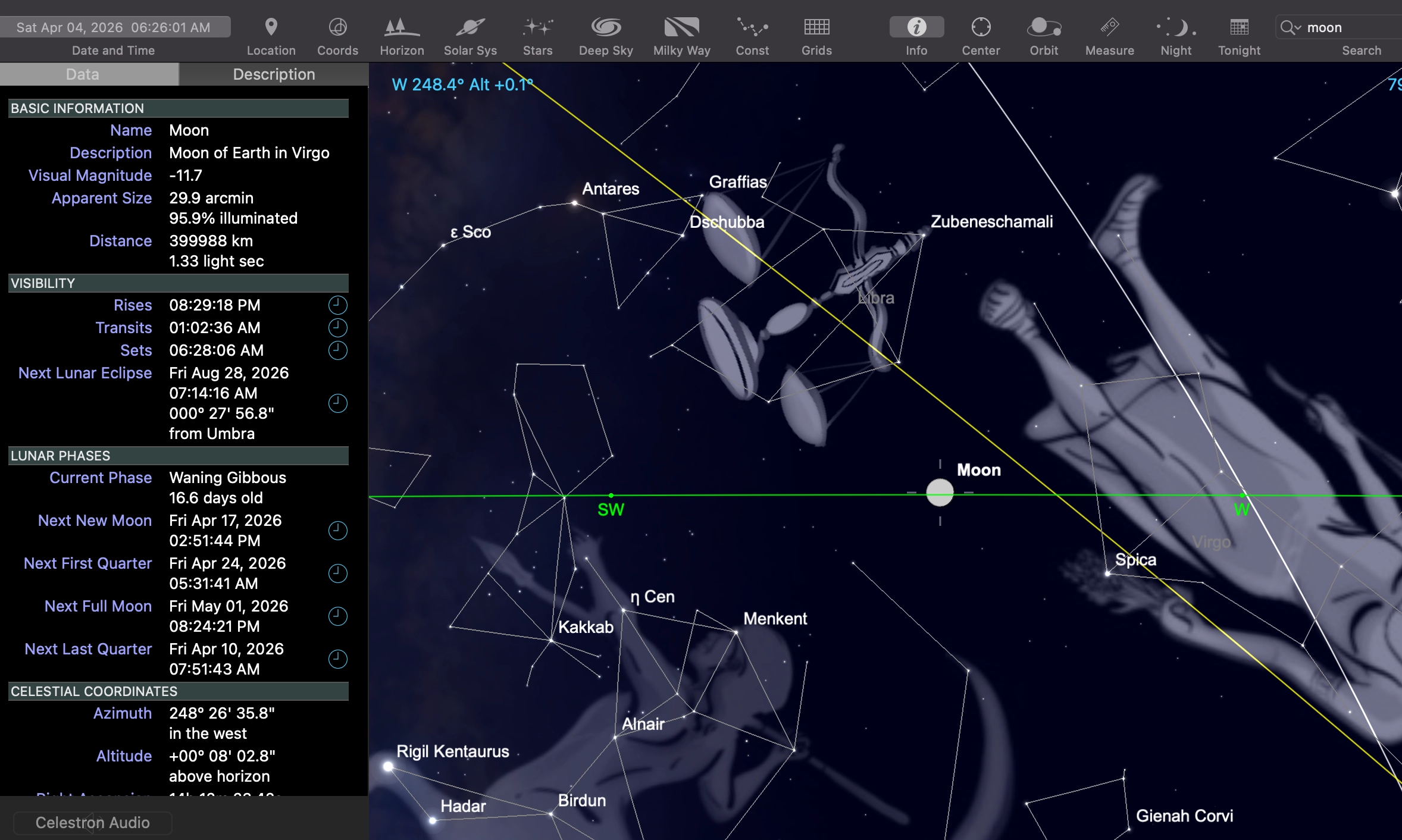Click the Celestron Audio button
Screen dimensions: 1402x840
click(92, 823)
